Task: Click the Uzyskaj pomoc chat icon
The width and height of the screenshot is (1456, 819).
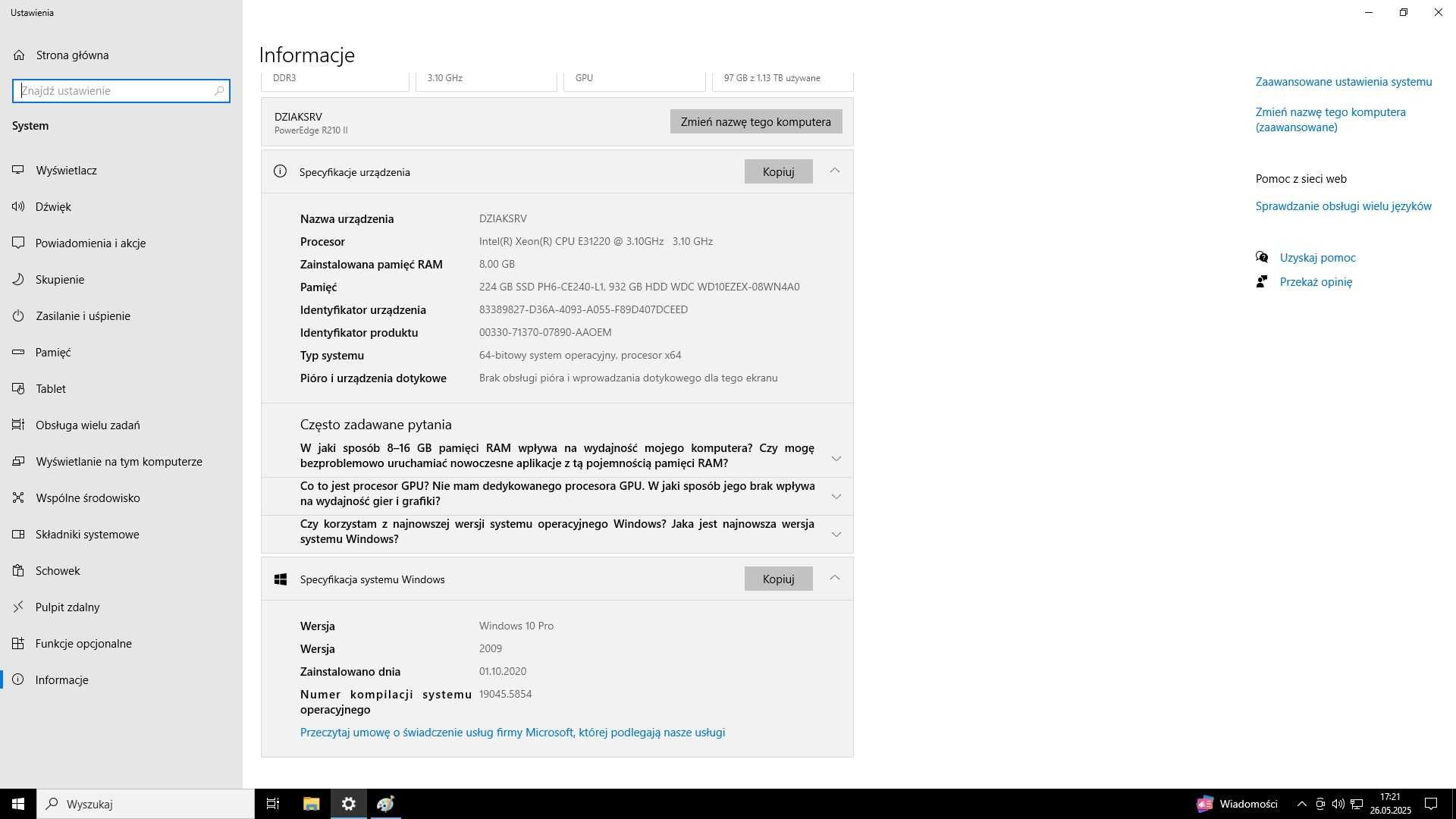Action: point(1262,257)
